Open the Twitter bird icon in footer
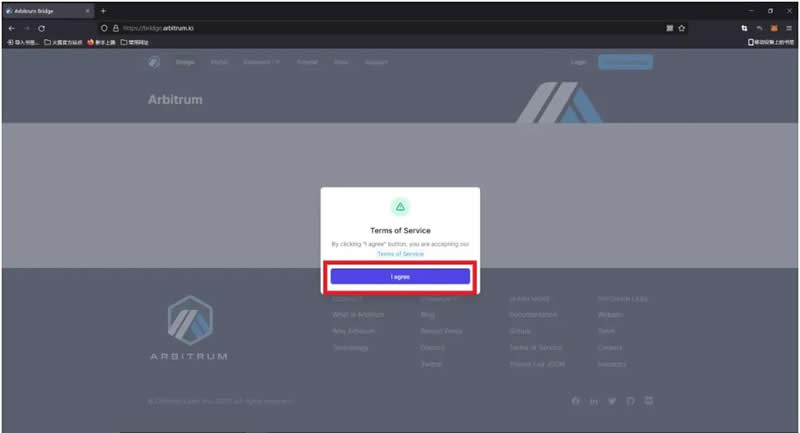The height and width of the screenshot is (433, 800). 612,401
